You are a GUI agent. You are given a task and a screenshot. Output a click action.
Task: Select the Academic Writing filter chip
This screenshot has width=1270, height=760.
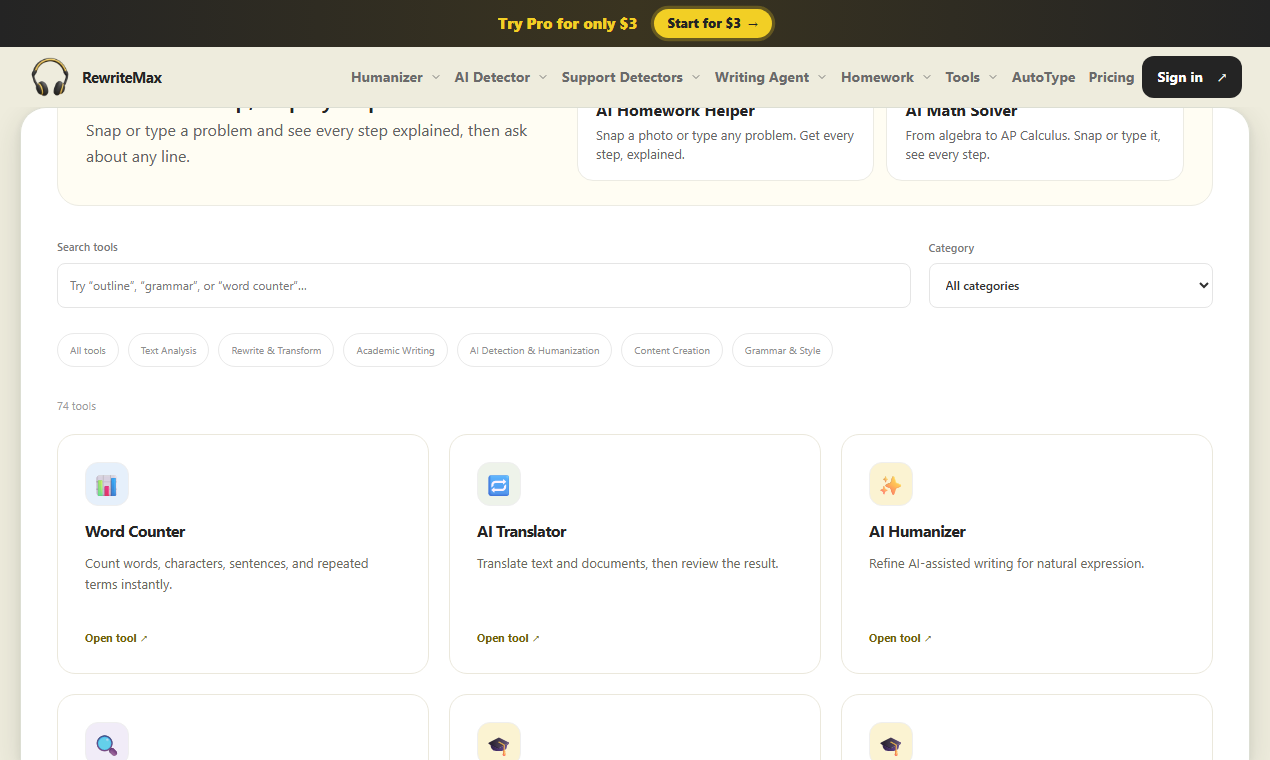pos(395,350)
